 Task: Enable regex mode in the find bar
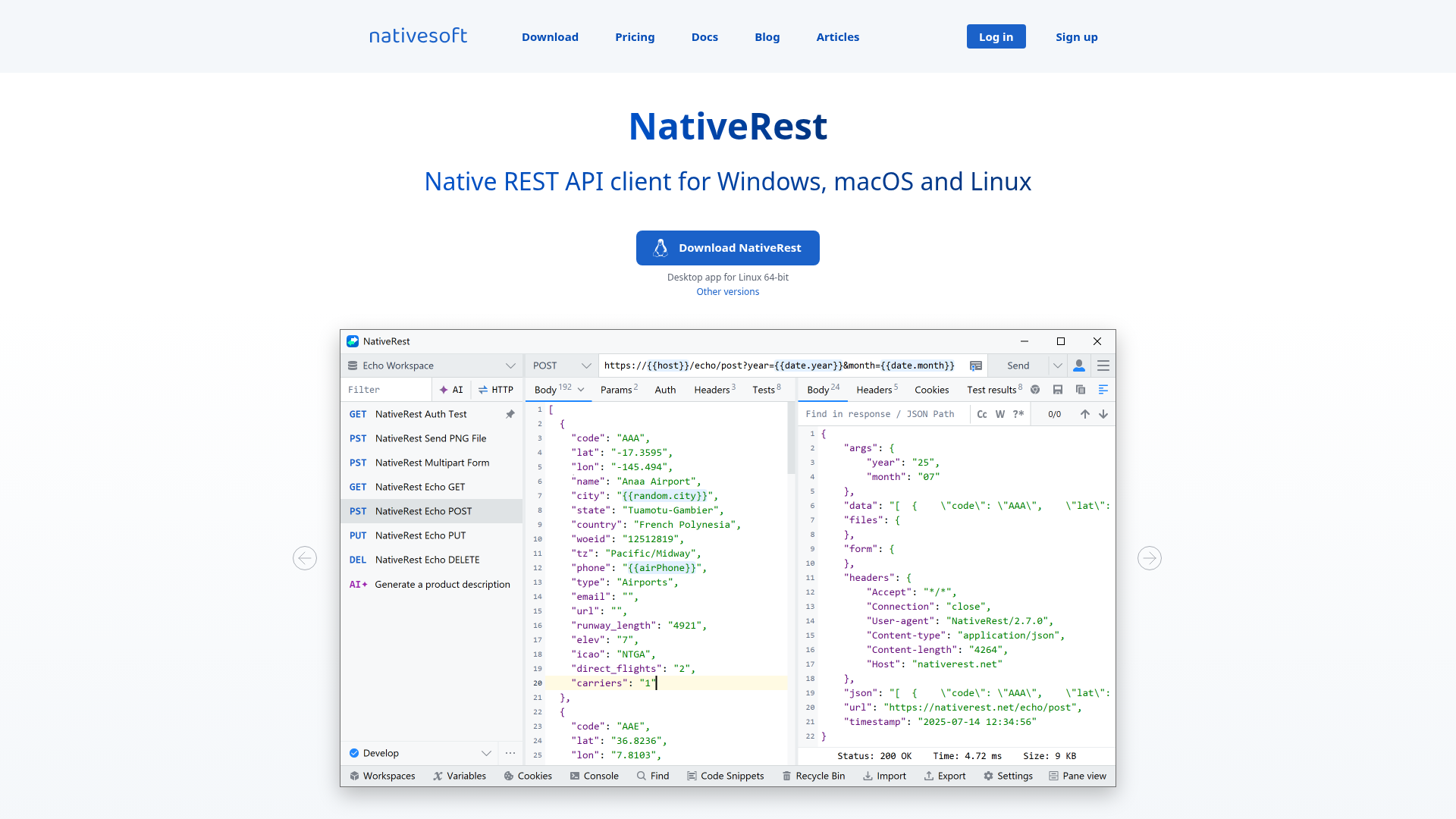coord(1018,414)
